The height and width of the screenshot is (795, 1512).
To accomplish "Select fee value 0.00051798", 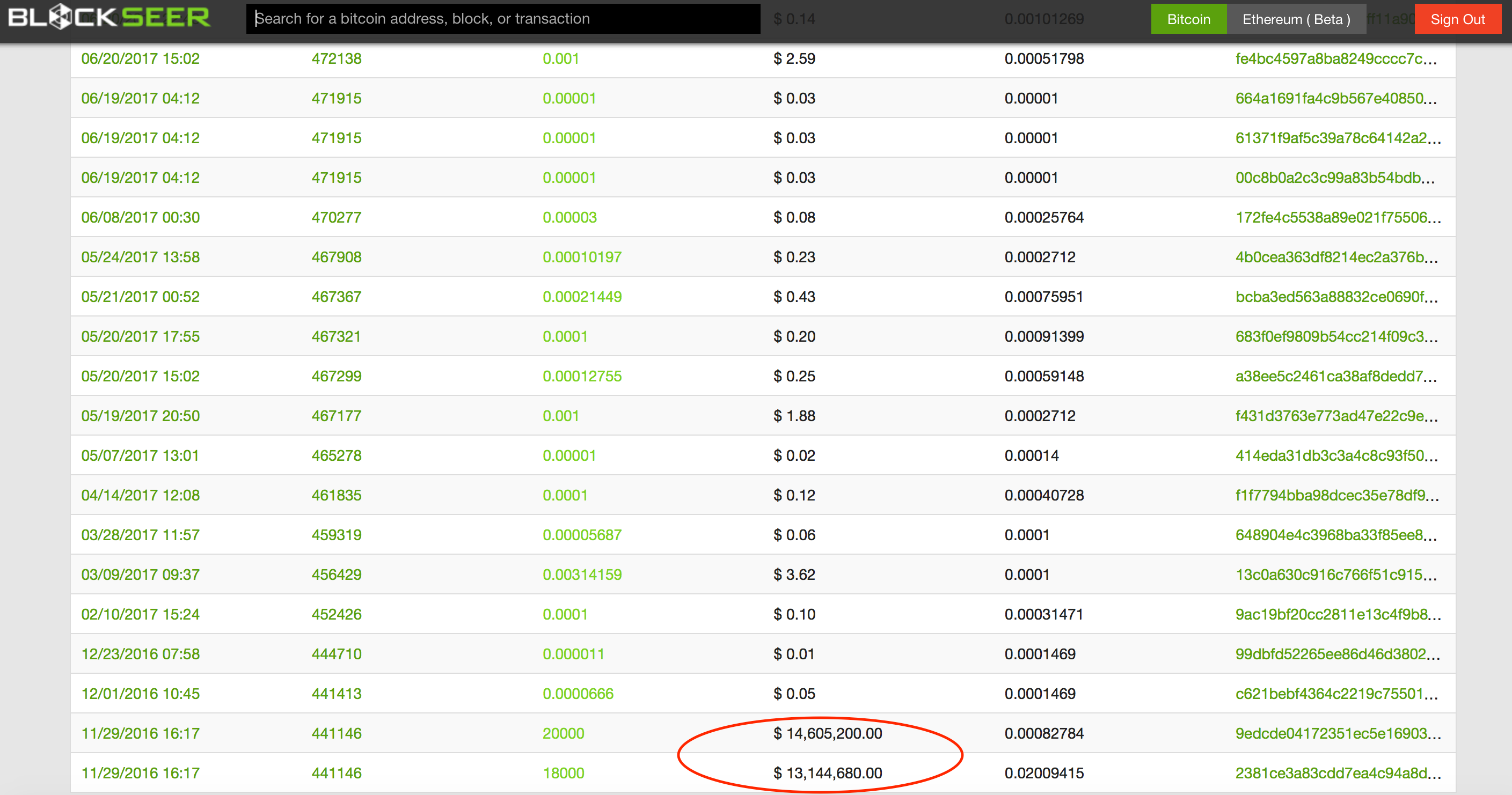I will click(1043, 58).
